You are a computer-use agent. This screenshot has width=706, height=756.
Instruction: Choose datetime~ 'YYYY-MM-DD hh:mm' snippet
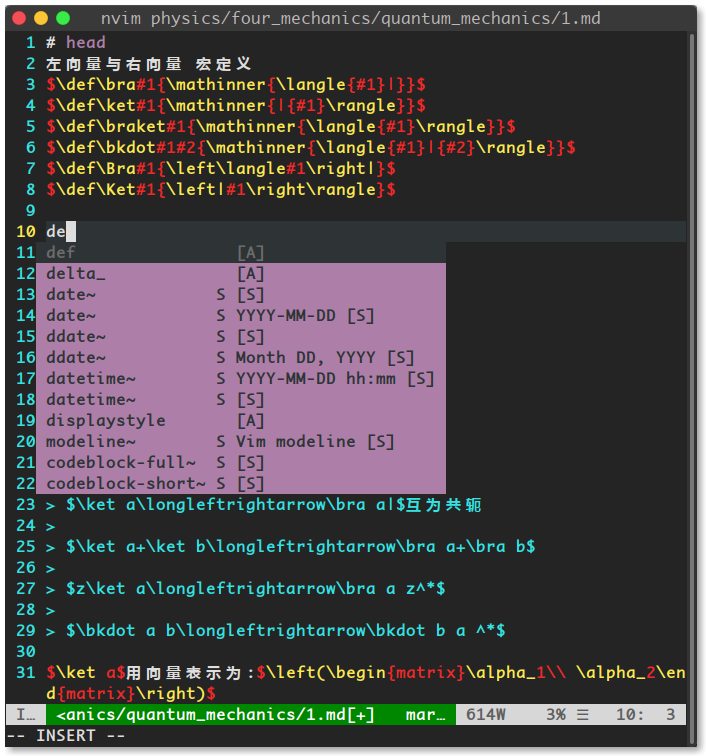pyautogui.click(x=240, y=378)
